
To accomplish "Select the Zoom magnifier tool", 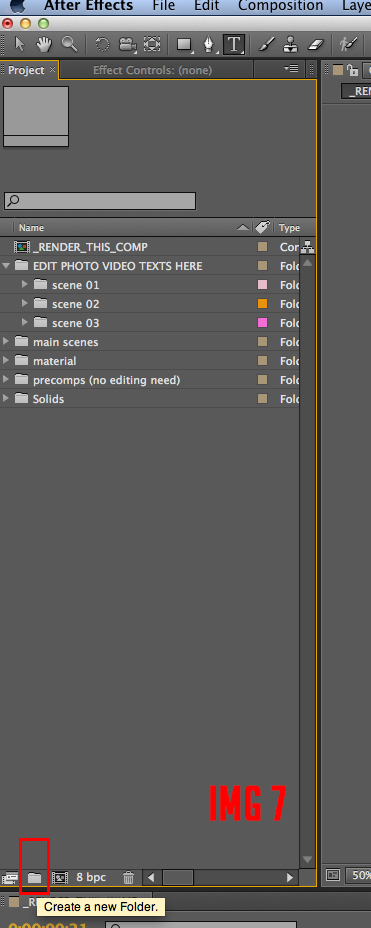I will tap(70, 44).
